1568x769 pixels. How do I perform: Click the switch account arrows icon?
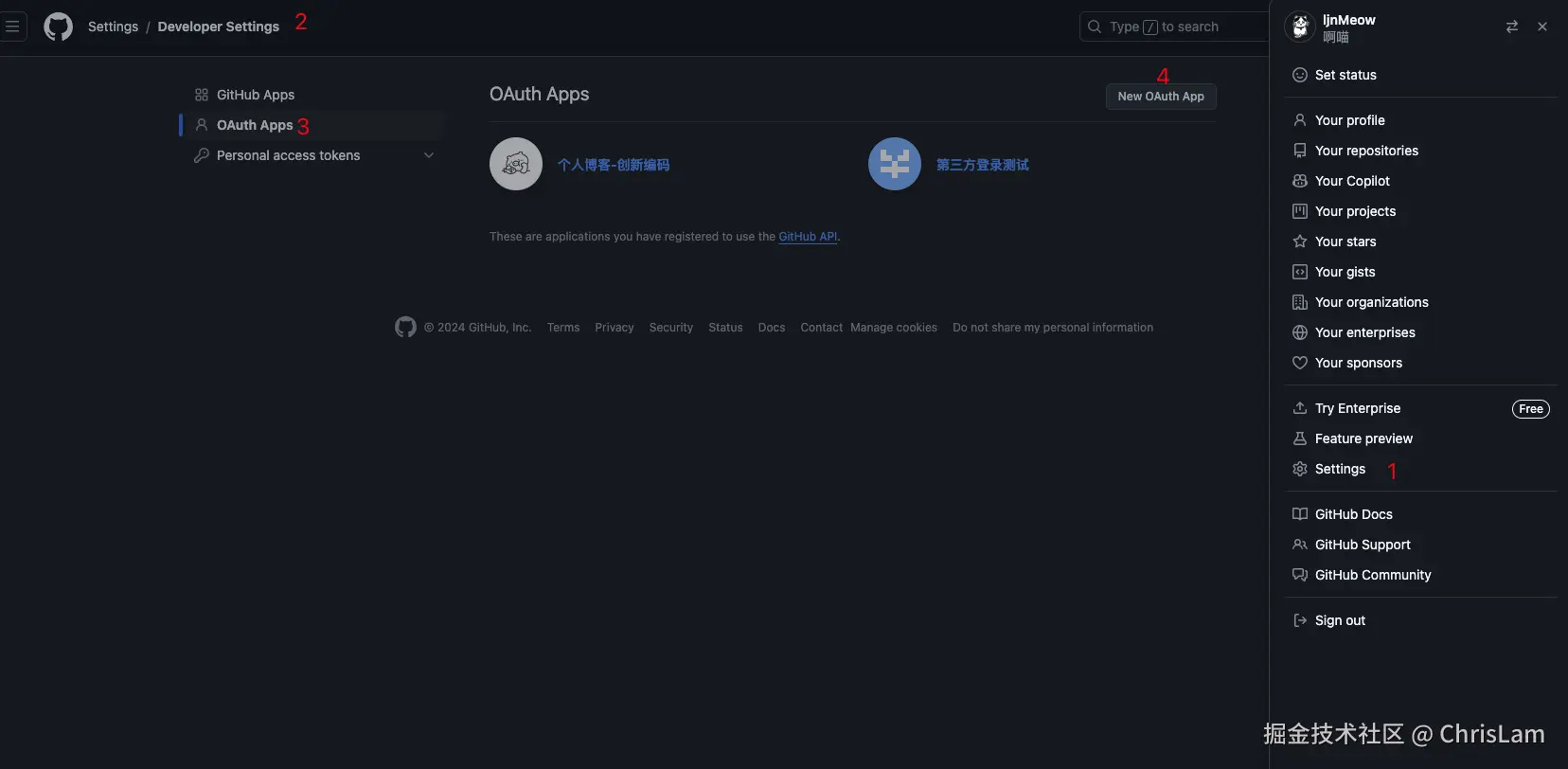1512,27
